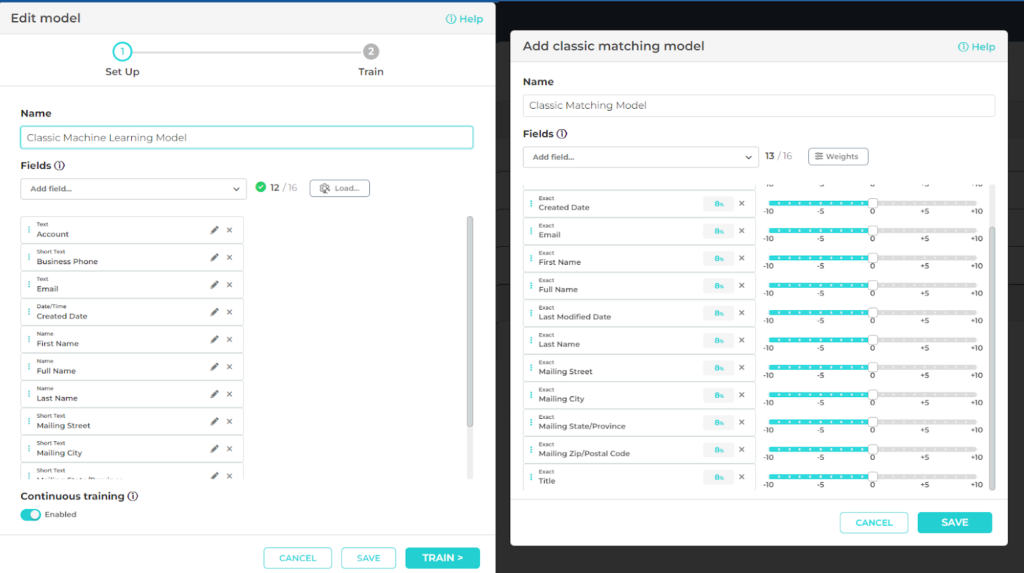Remove the Business Phone field with X icon
Screen dimensions: 1024x573
[x=229, y=257]
